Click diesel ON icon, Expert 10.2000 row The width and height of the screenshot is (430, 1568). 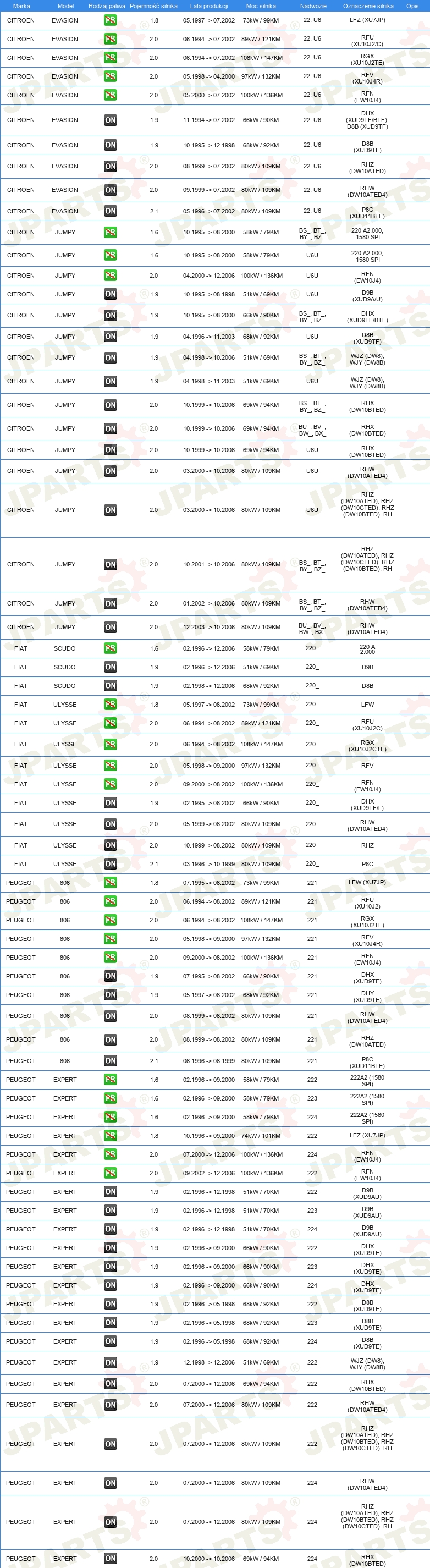110,1559
